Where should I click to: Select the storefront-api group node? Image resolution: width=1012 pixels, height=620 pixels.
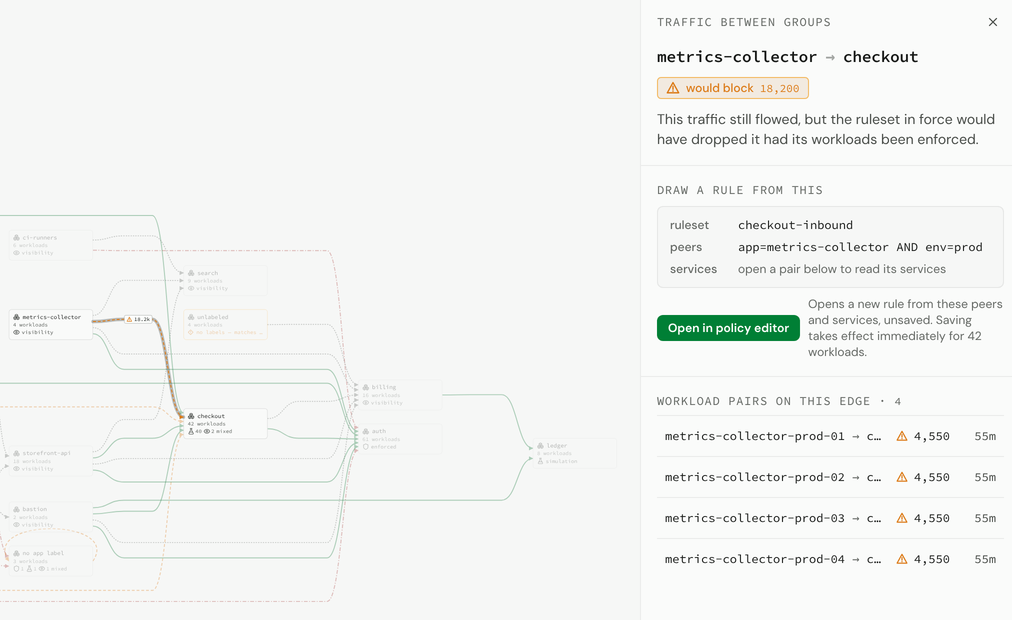tap(51, 461)
